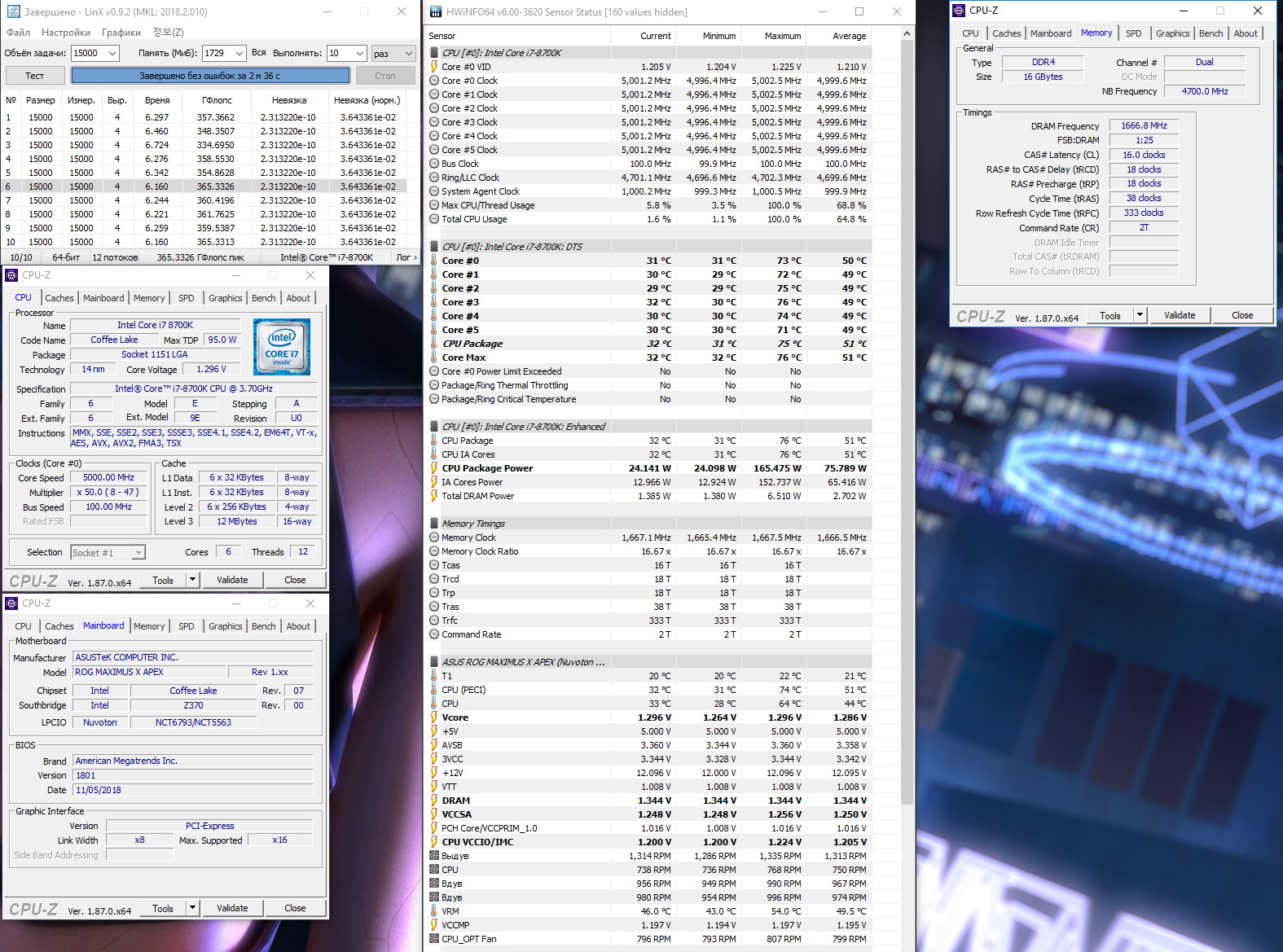
Task: Open the 정보(Z) menu in LinX
Action: click(168, 33)
